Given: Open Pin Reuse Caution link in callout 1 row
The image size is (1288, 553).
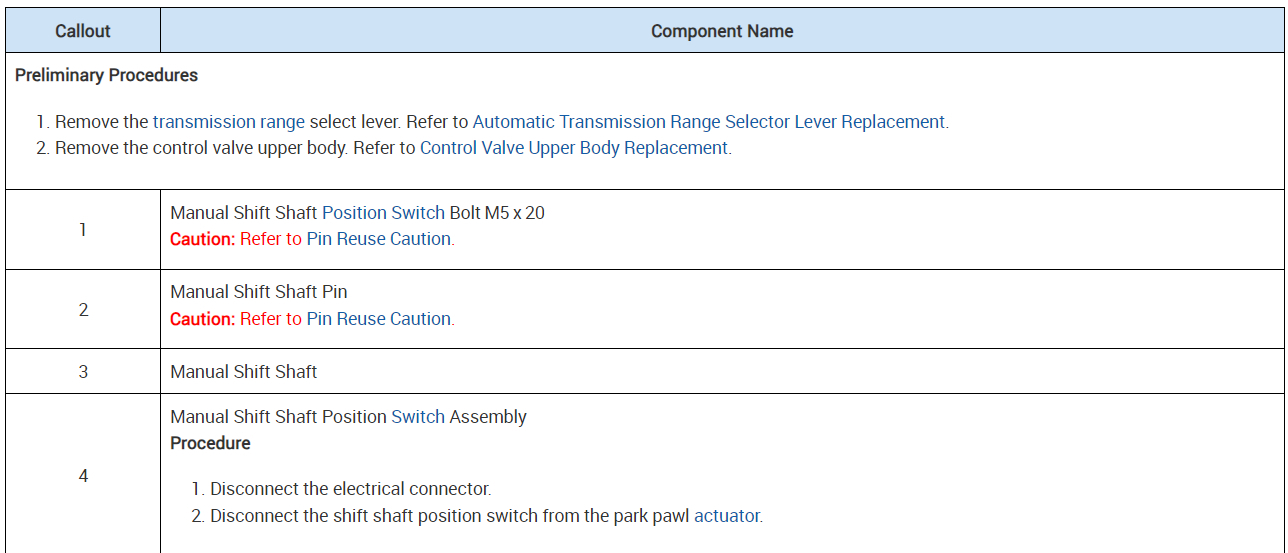Looking at the screenshot, I should pyautogui.click(x=379, y=239).
